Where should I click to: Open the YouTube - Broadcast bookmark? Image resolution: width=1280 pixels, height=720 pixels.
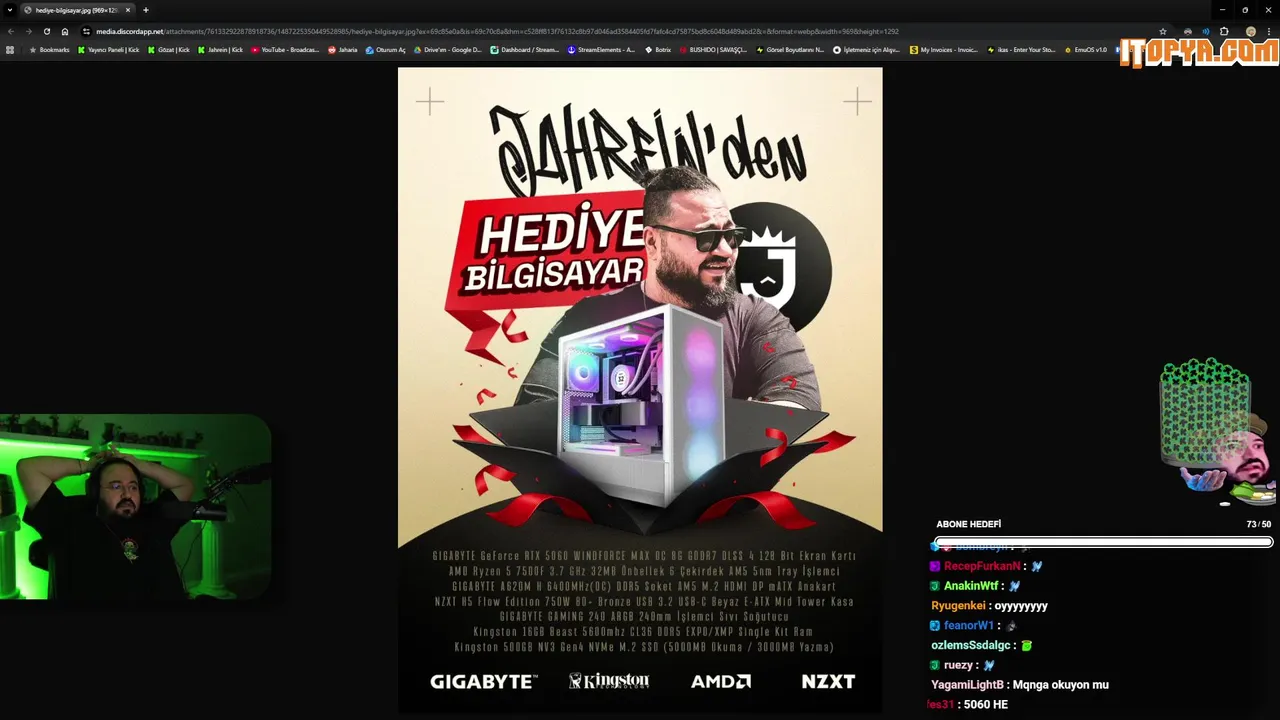285,49
